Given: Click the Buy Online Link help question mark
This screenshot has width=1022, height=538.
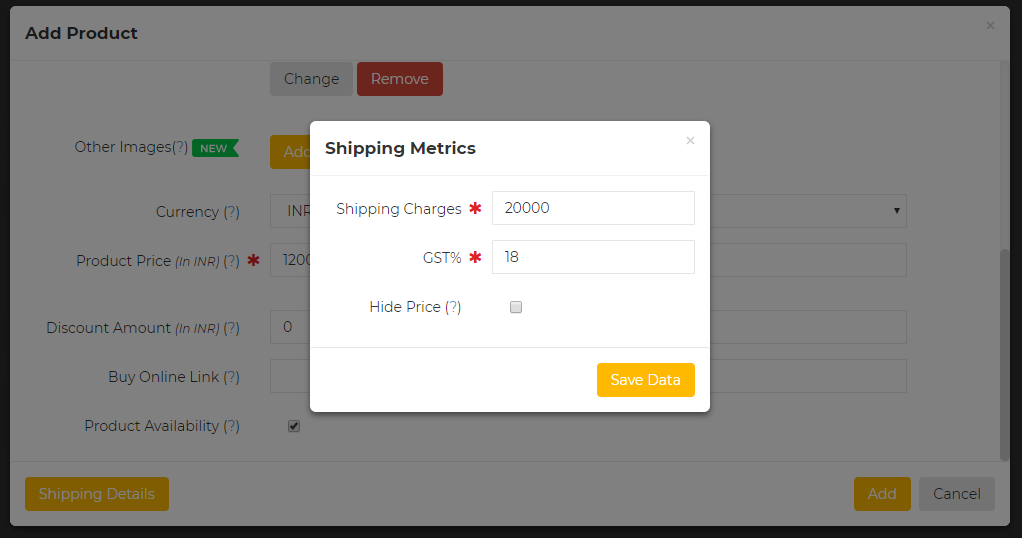Looking at the screenshot, I should tap(231, 377).
